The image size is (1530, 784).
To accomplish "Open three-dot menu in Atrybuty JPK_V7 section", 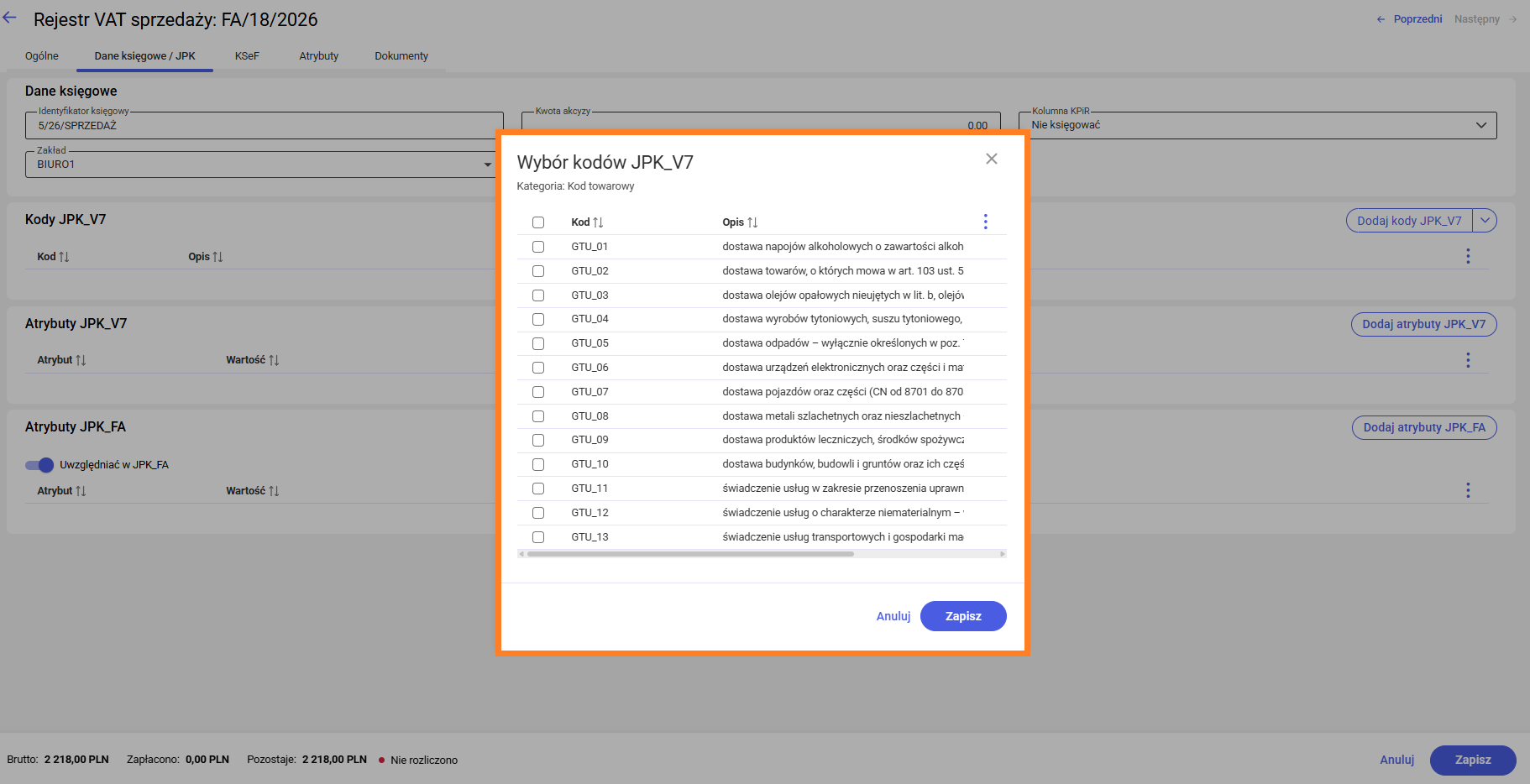I will click(1467, 360).
